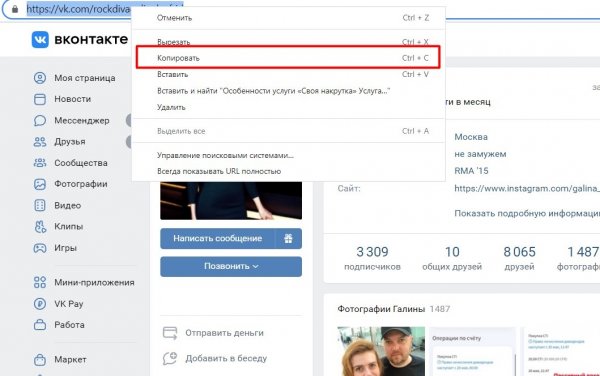This screenshot has width=600, height=376.
Task: Click the Добавить в беседу chat icon
Action: (170, 358)
